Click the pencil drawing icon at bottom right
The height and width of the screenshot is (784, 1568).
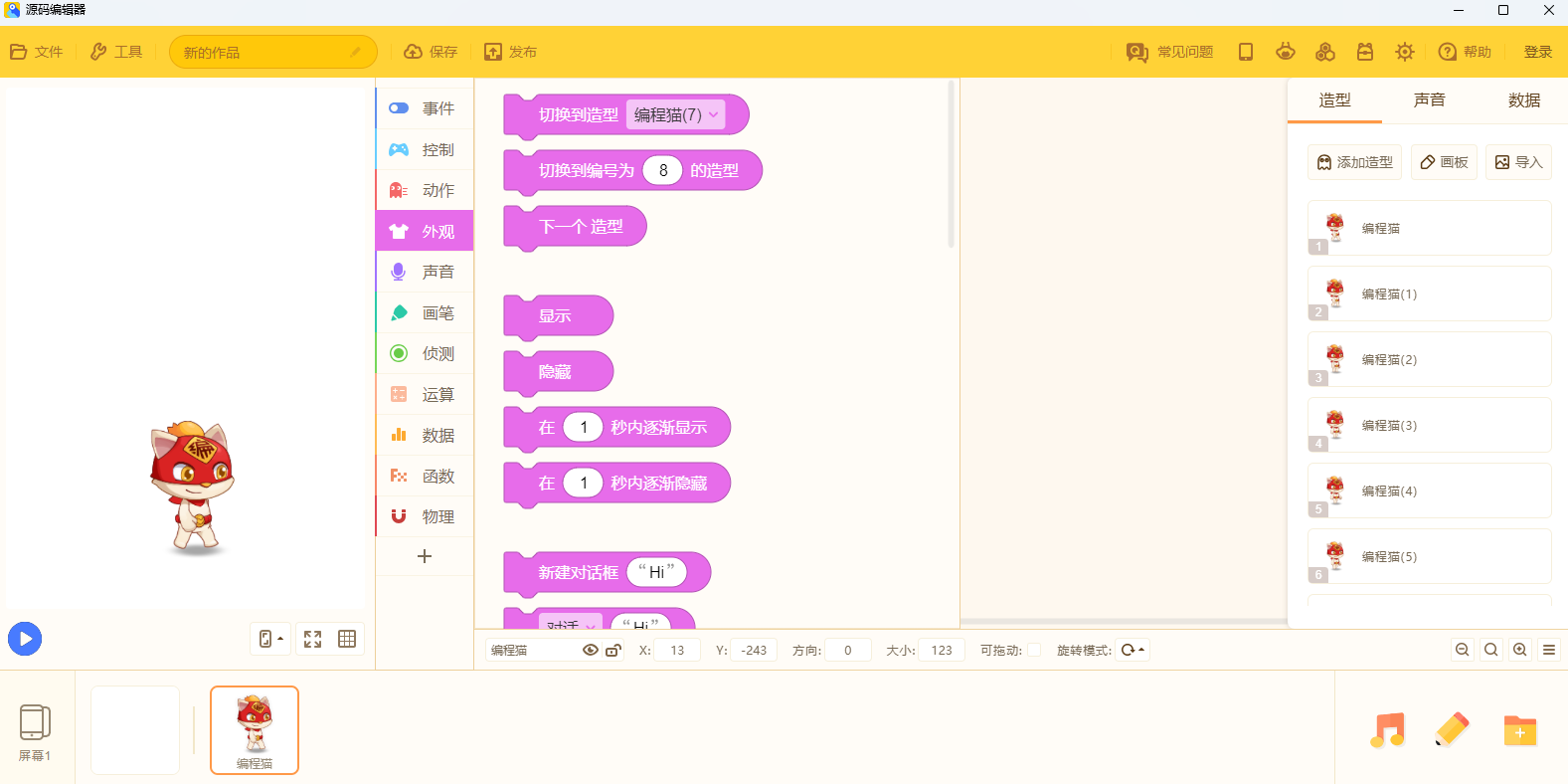[x=1453, y=730]
